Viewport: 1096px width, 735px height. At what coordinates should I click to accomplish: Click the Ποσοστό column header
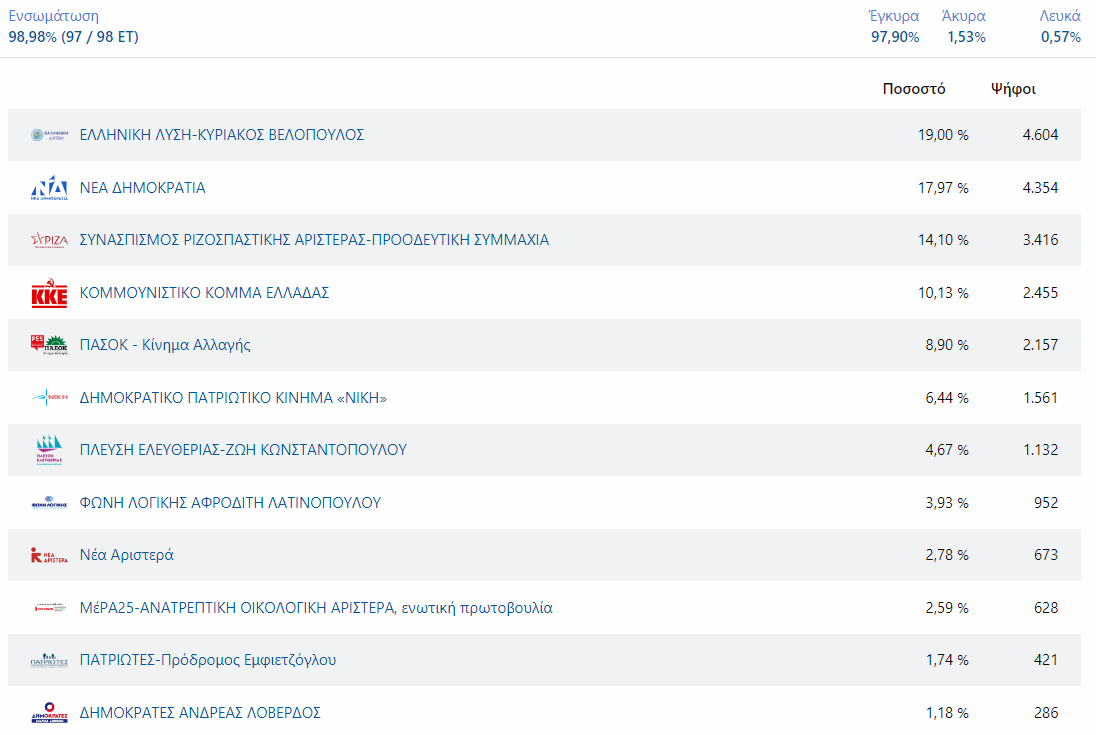click(x=914, y=89)
